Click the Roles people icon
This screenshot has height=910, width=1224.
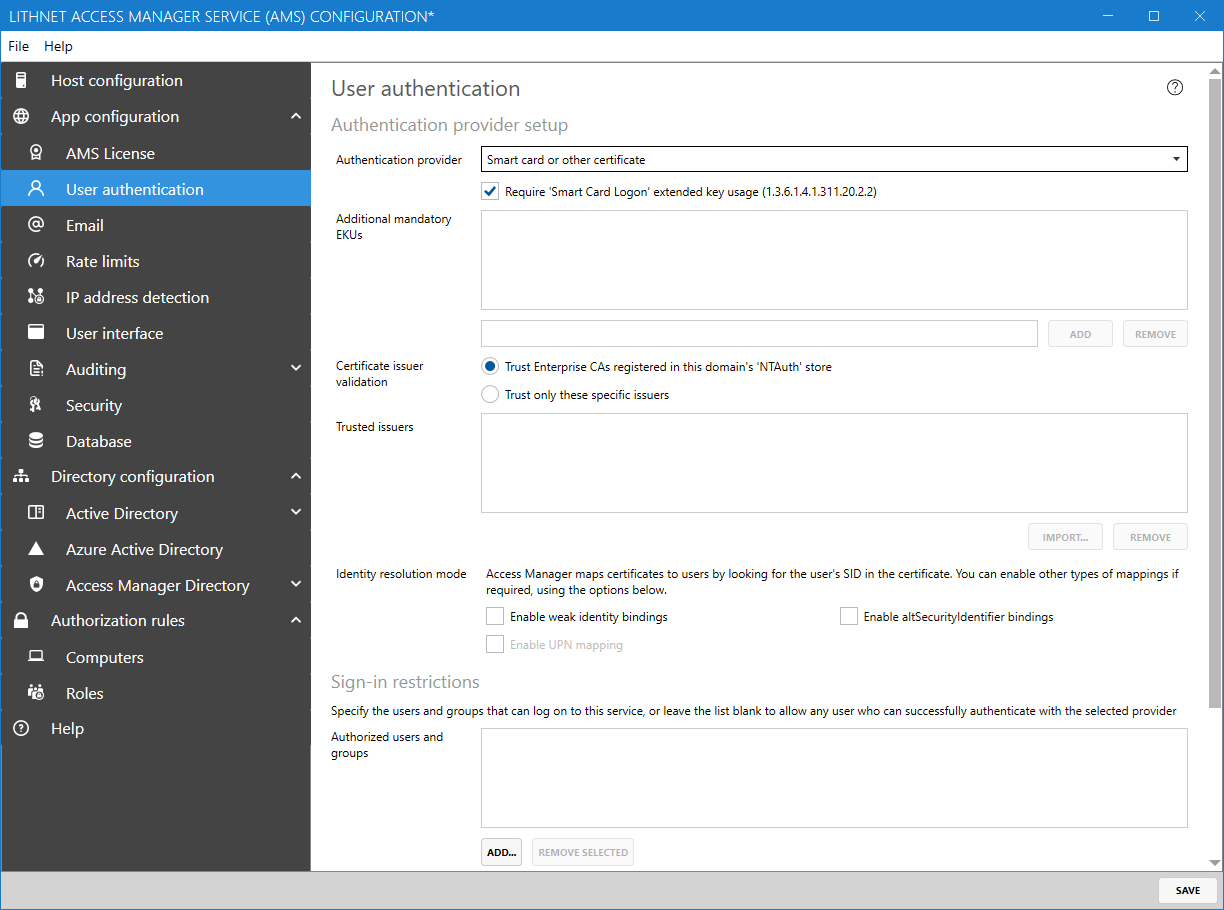[x=36, y=693]
